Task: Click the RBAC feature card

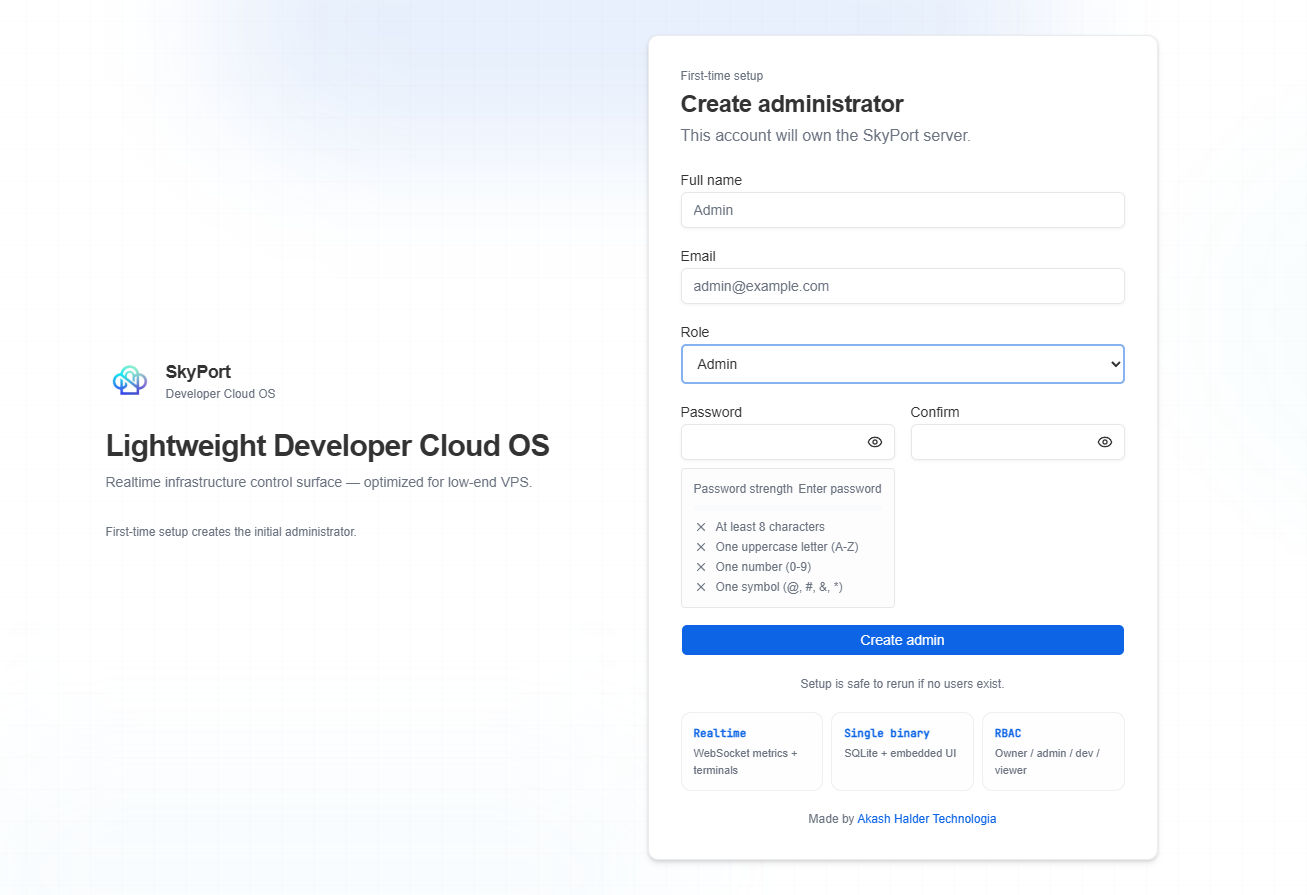Action: point(1053,751)
